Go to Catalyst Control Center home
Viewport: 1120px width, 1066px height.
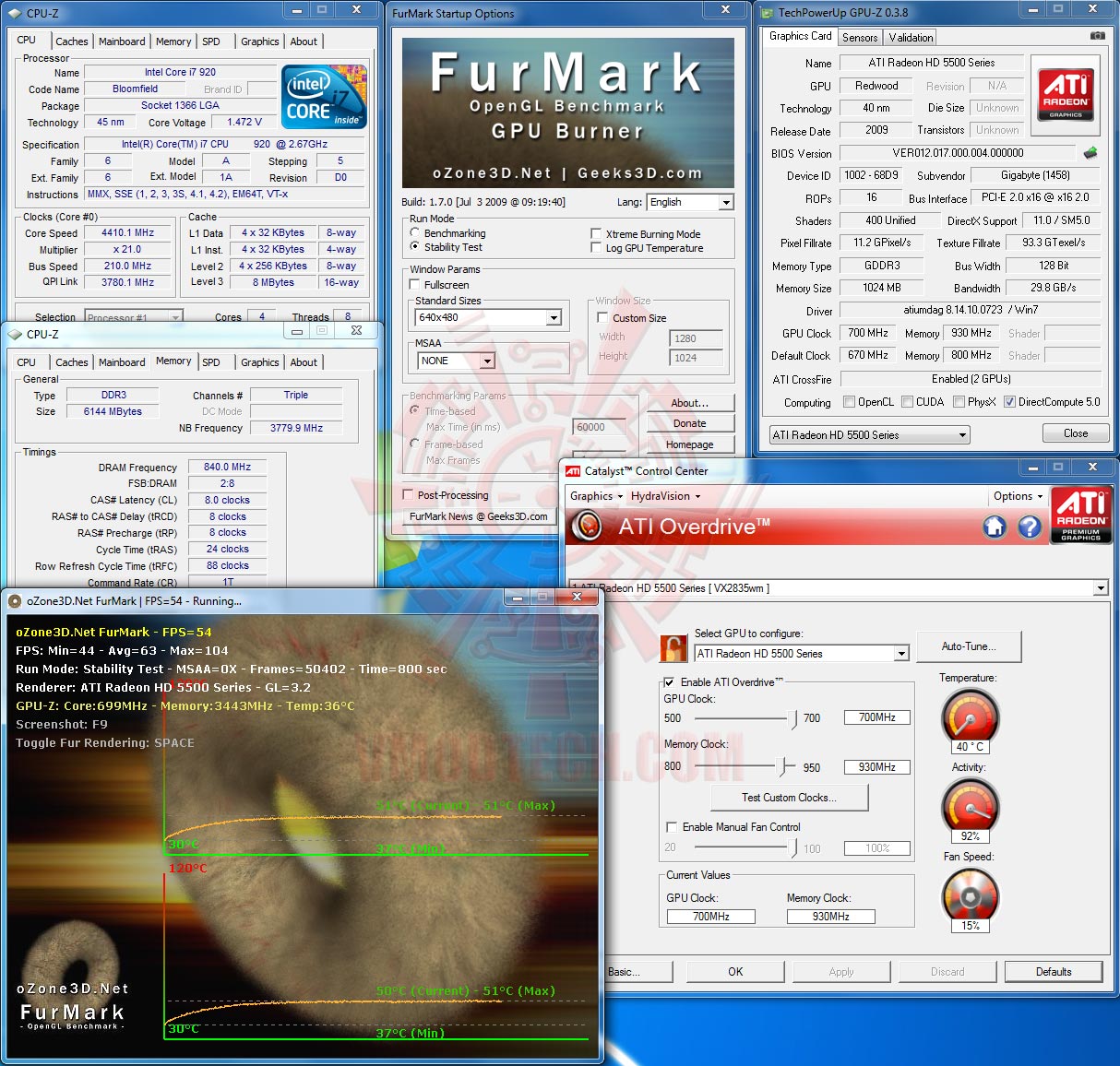click(x=994, y=527)
